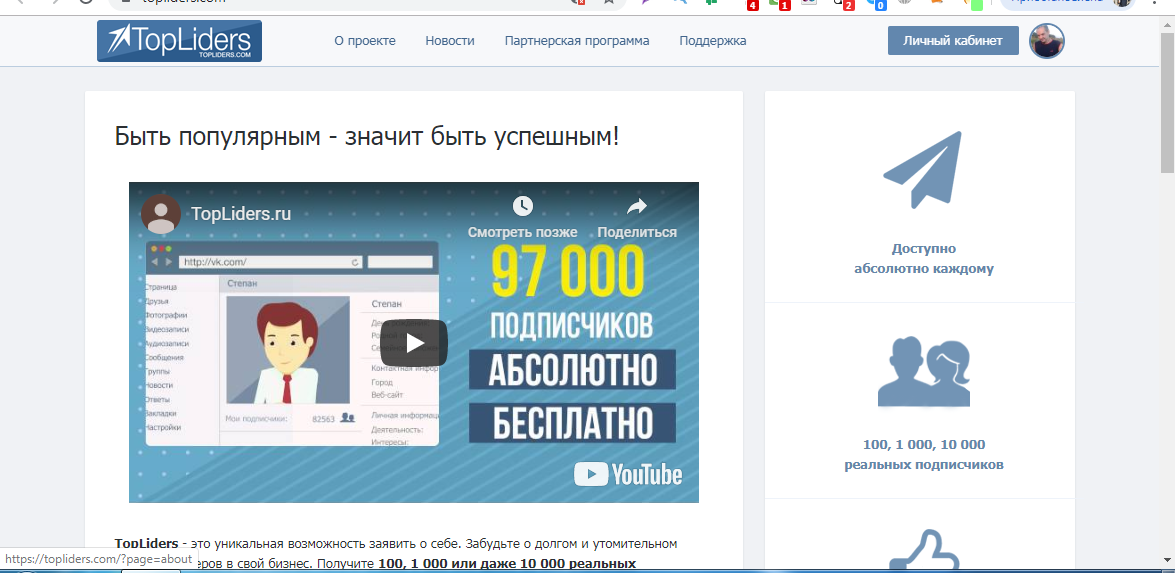Click the paper plane icon in sidebar
The height and width of the screenshot is (573, 1175).
pyautogui.click(x=922, y=170)
